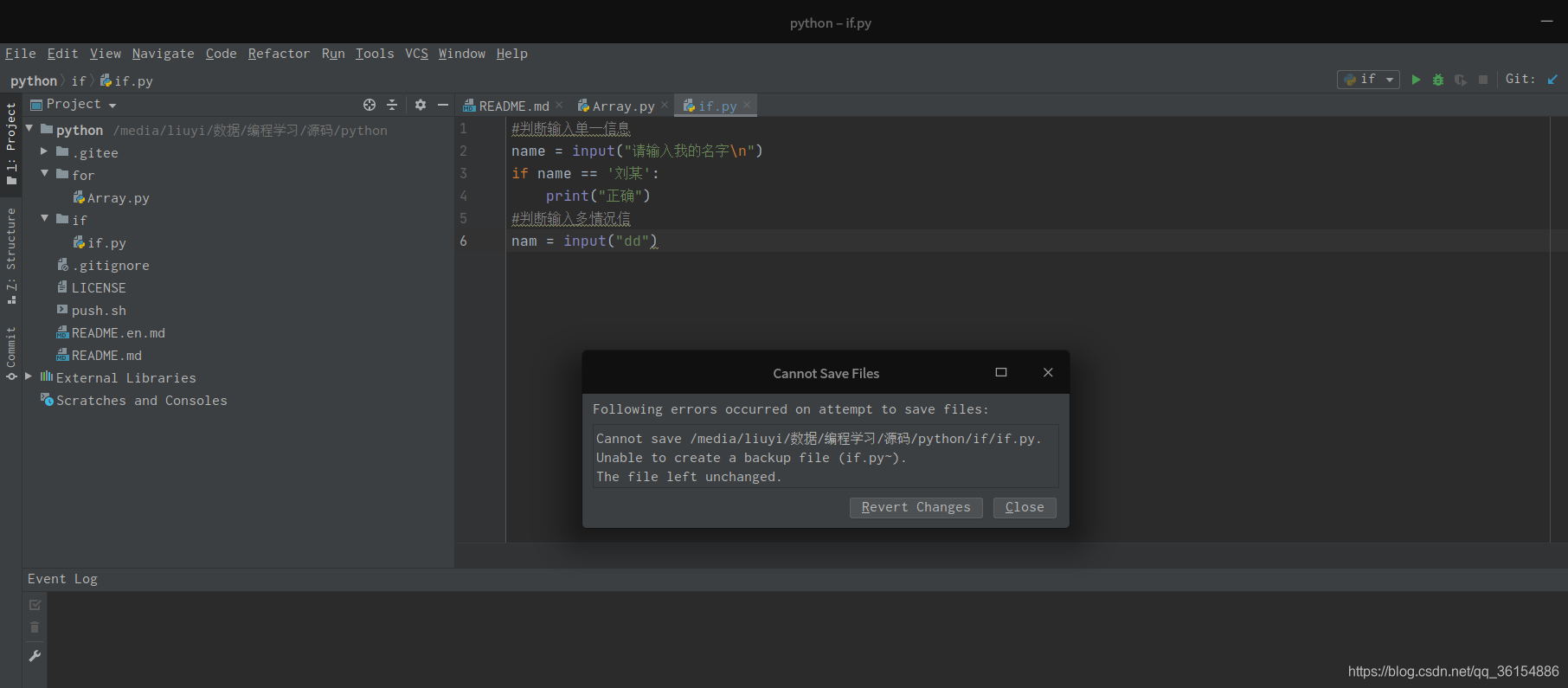
Task: Collapse the 'for' folder
Action: [x=44, y=173]
